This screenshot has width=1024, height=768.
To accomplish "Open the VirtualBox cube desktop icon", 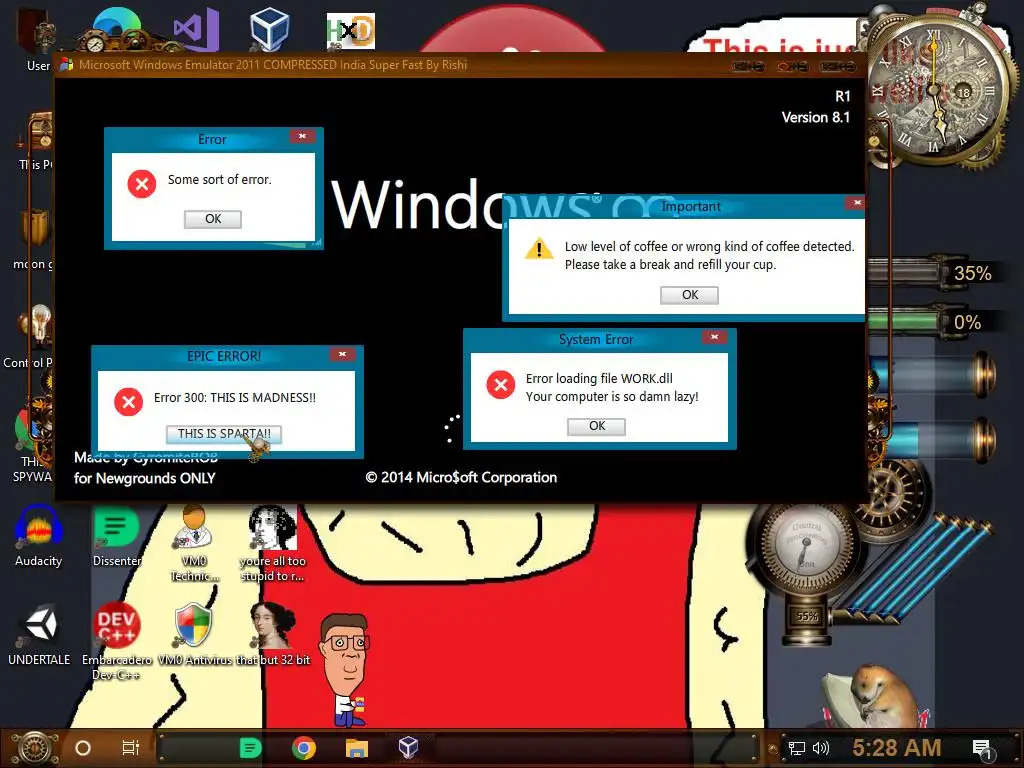I will [269, 29].
